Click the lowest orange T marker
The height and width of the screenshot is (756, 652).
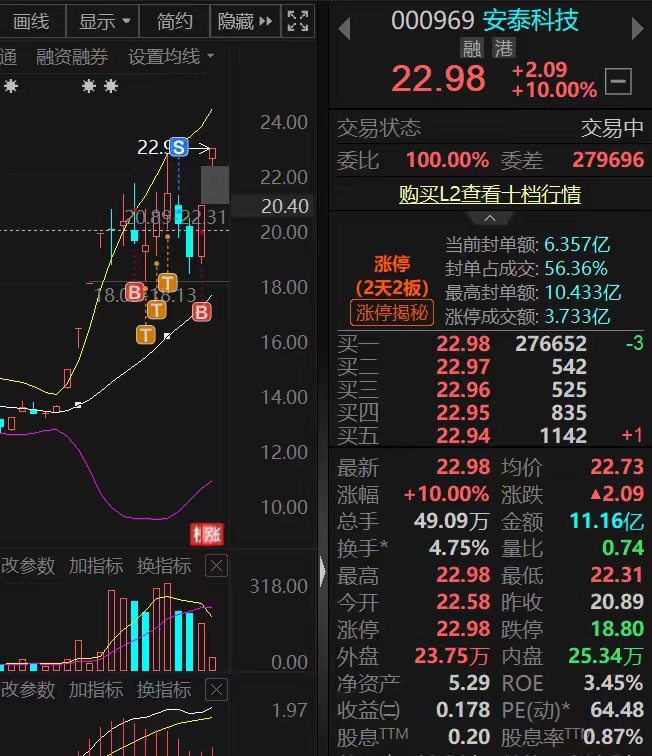(146, 335)
